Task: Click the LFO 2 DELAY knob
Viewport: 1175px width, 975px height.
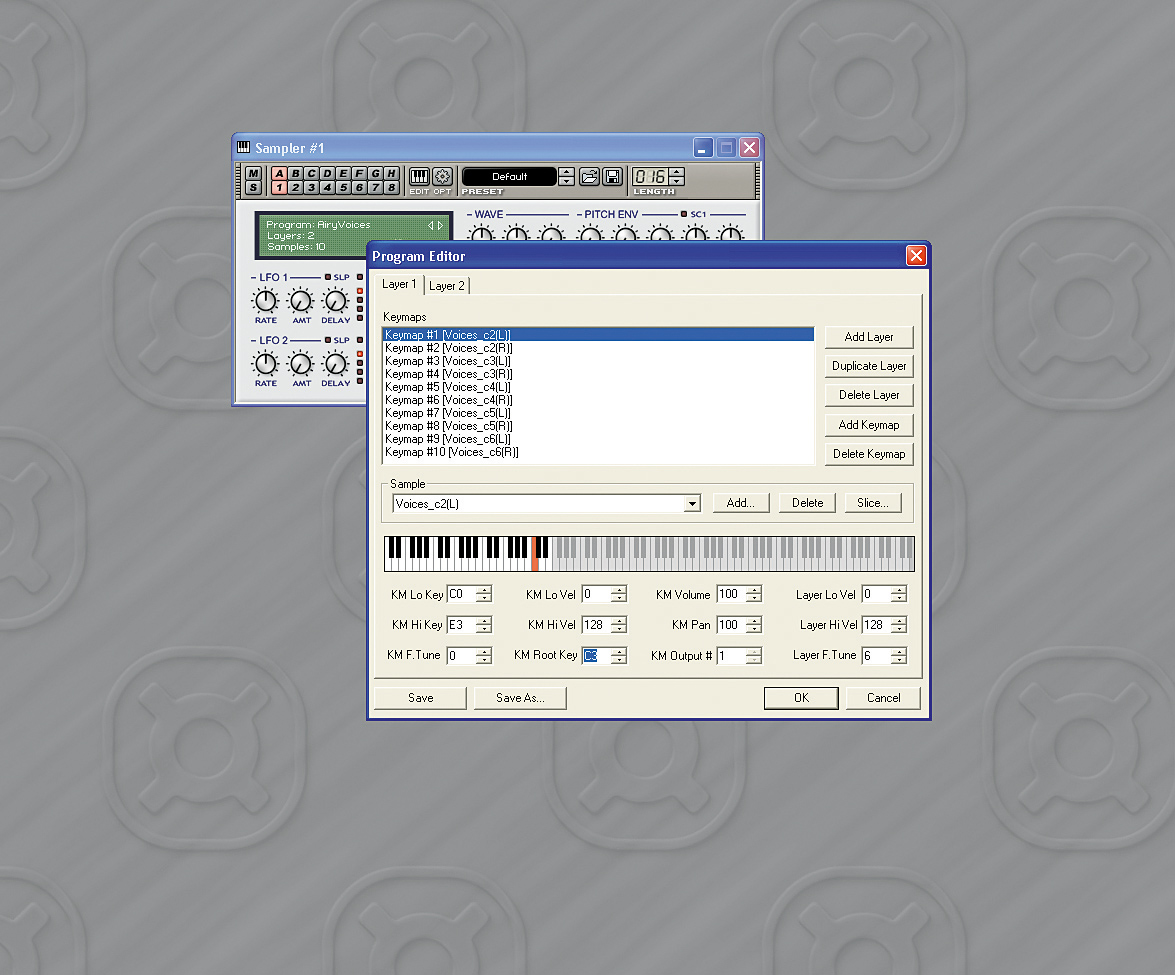Action: [x=335, y=364]
